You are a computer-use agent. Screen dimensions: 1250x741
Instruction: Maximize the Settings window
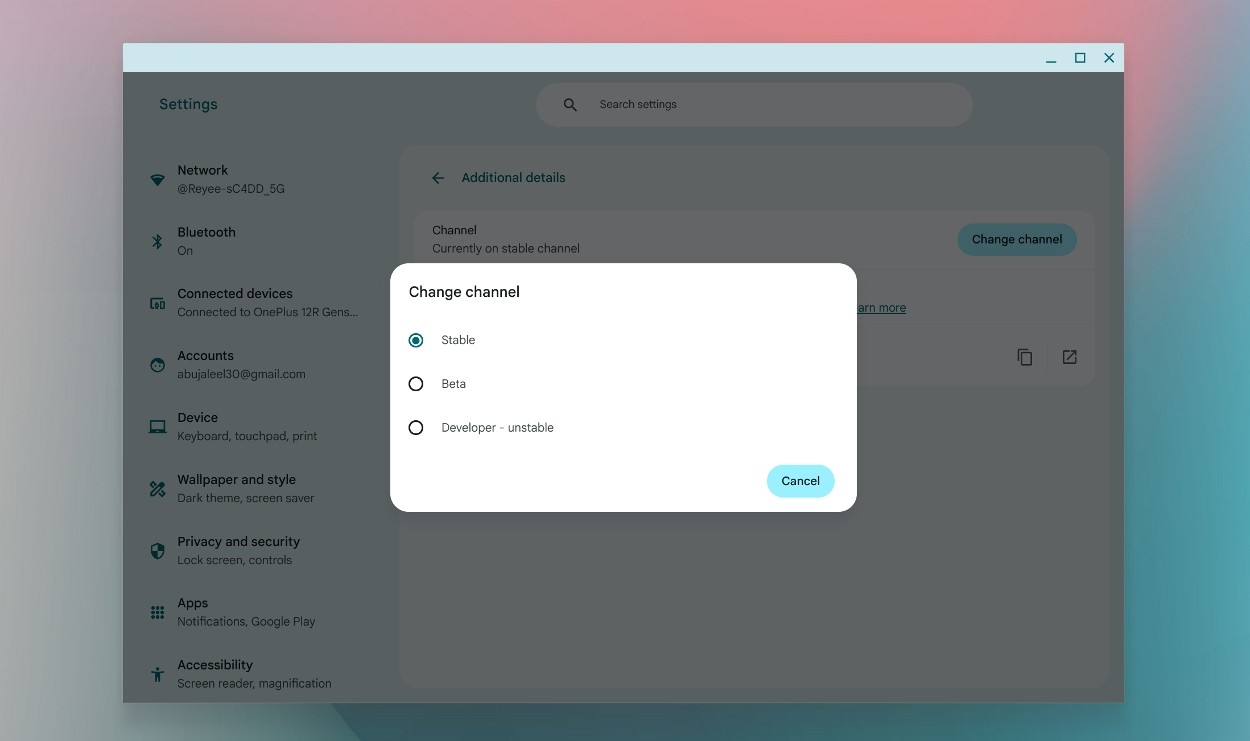(1080, 58)
